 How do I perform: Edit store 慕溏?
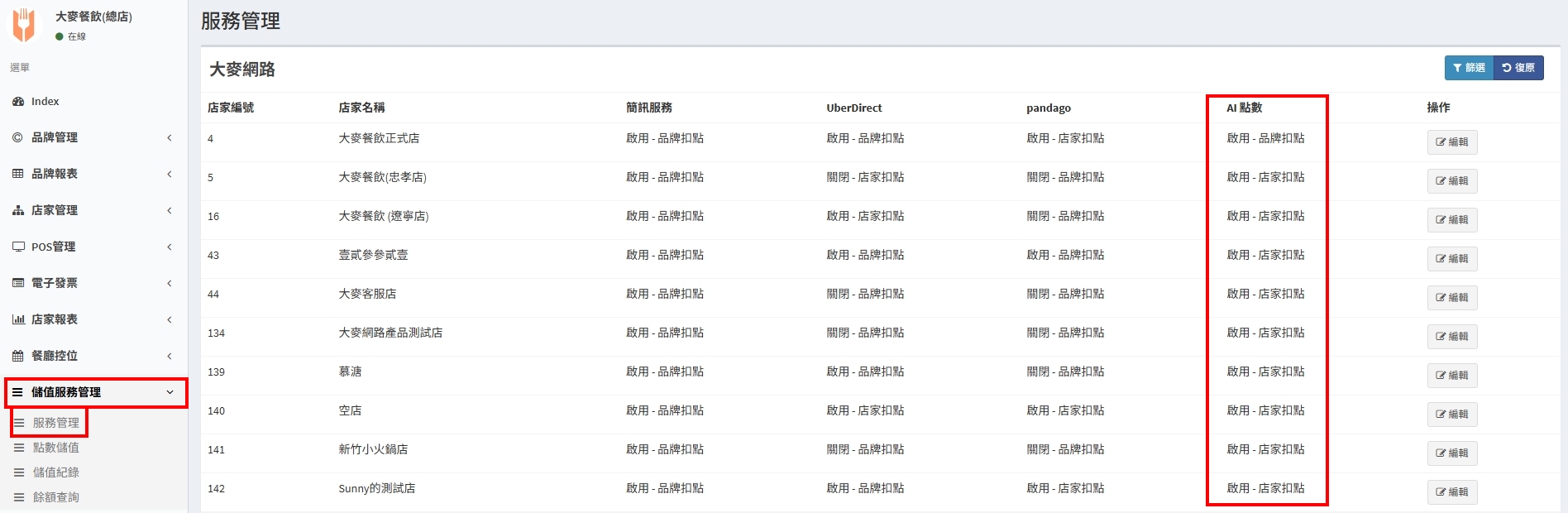tap(1452, 376)
